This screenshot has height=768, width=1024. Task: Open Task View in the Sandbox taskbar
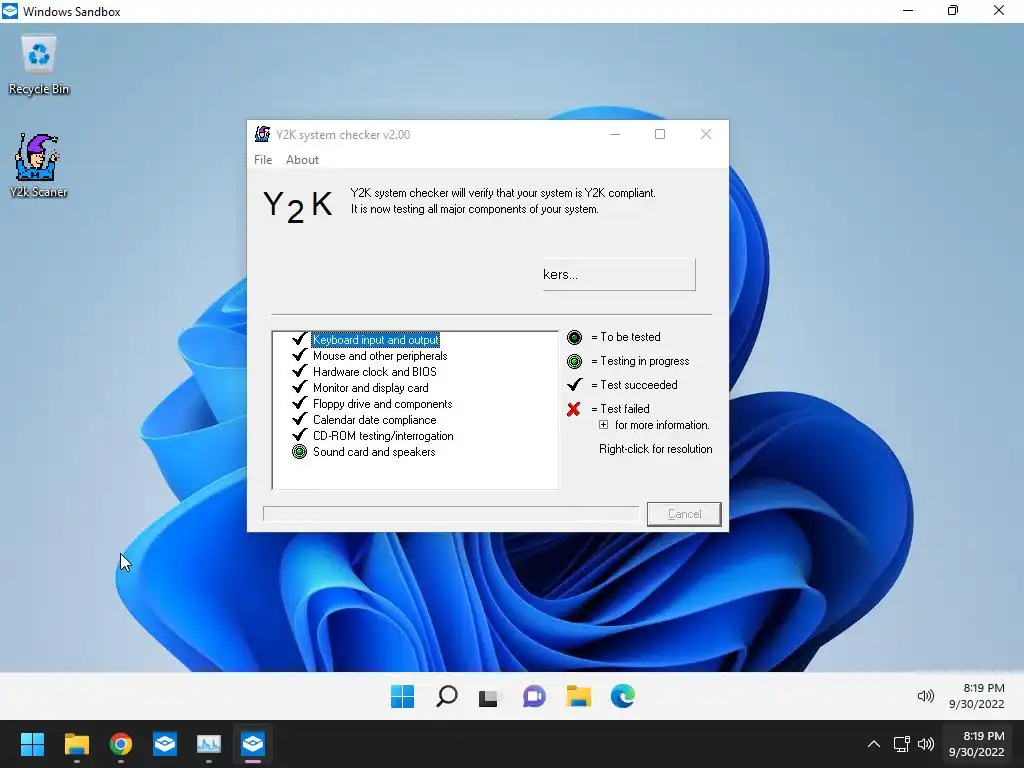pos(489,697)
